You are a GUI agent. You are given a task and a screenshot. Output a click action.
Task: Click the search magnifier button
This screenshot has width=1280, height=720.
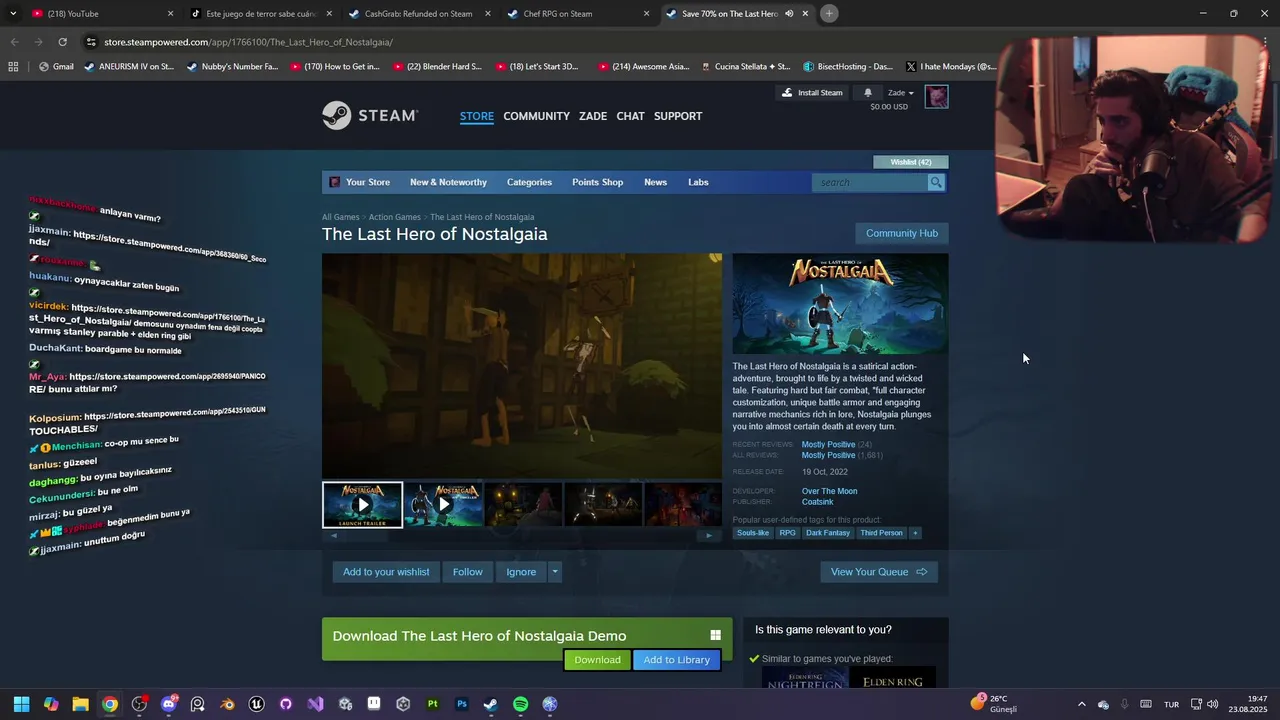click(x=936, y=182)
